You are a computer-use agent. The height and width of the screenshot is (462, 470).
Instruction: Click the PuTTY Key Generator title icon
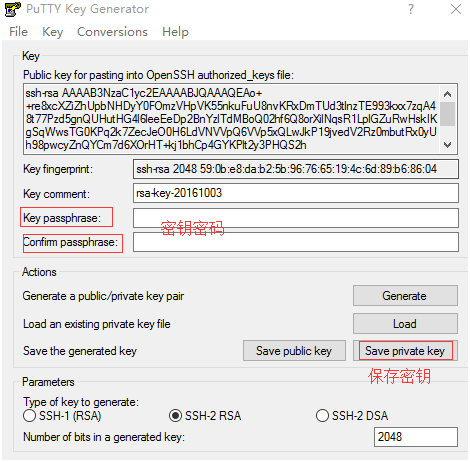click(13, 9)
